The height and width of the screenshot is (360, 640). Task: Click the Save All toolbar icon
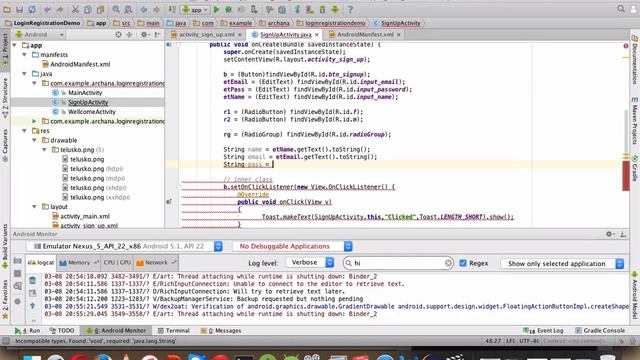19,9
